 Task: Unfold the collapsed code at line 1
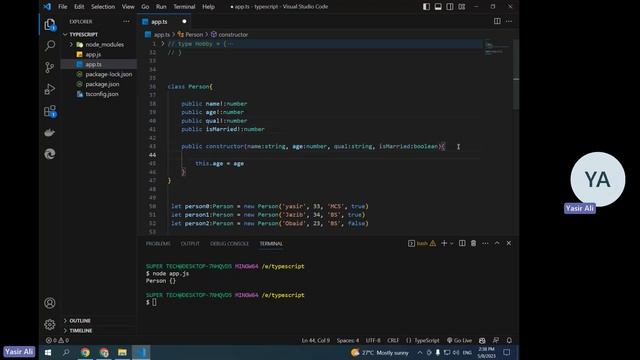(x=162, y=44)
